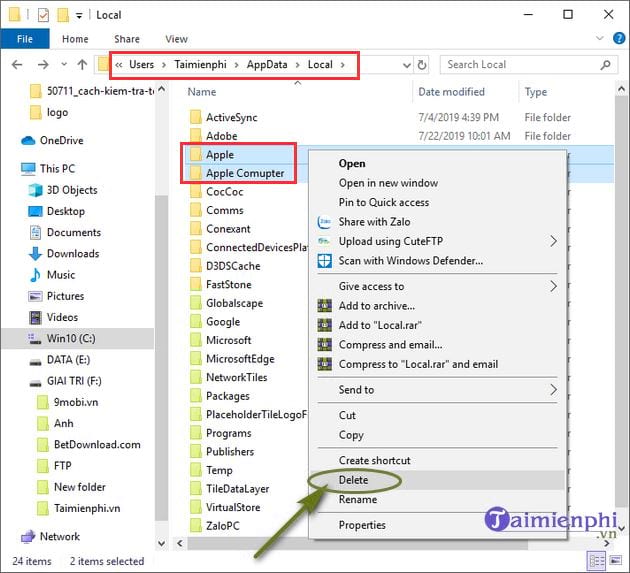630x573 pixels.
Task: Expand the ribbon with the chevron
Action: (x=599, y=39)
